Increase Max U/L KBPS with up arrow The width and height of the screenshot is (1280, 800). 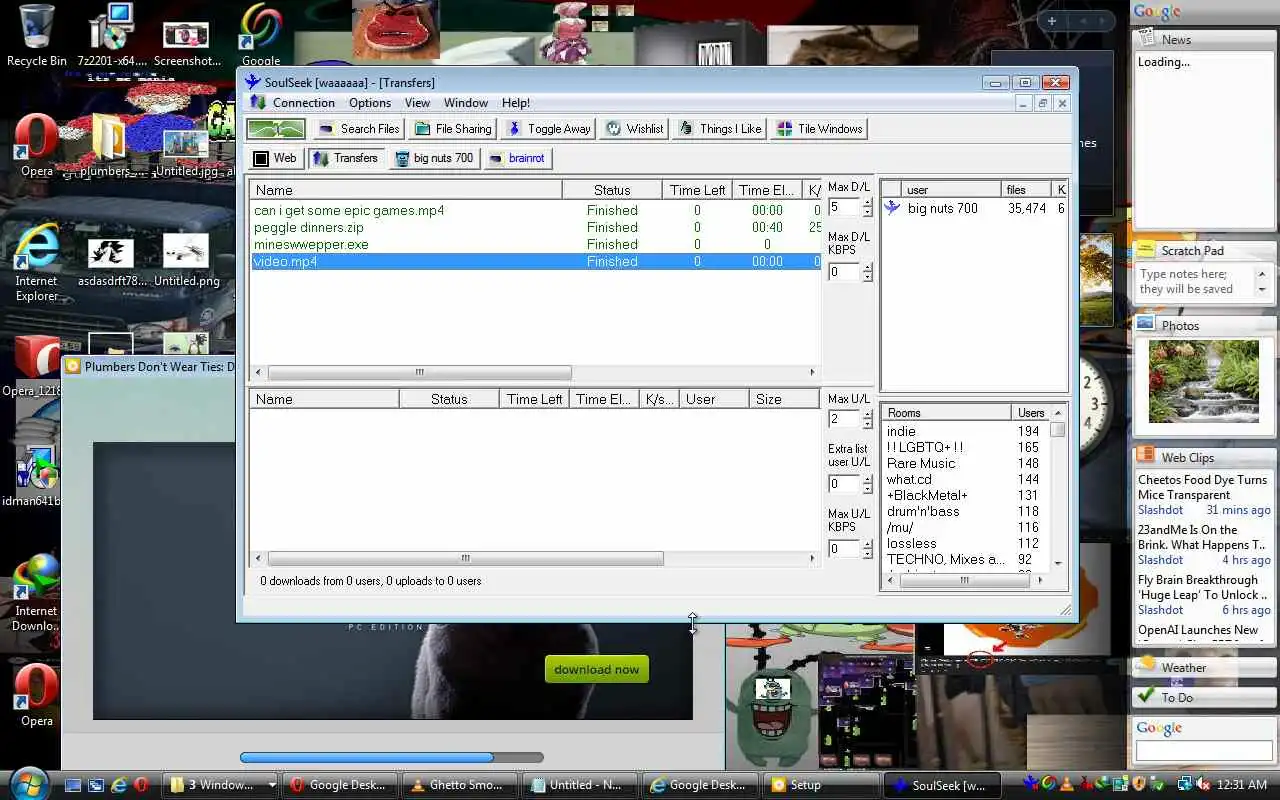point(867,544)
